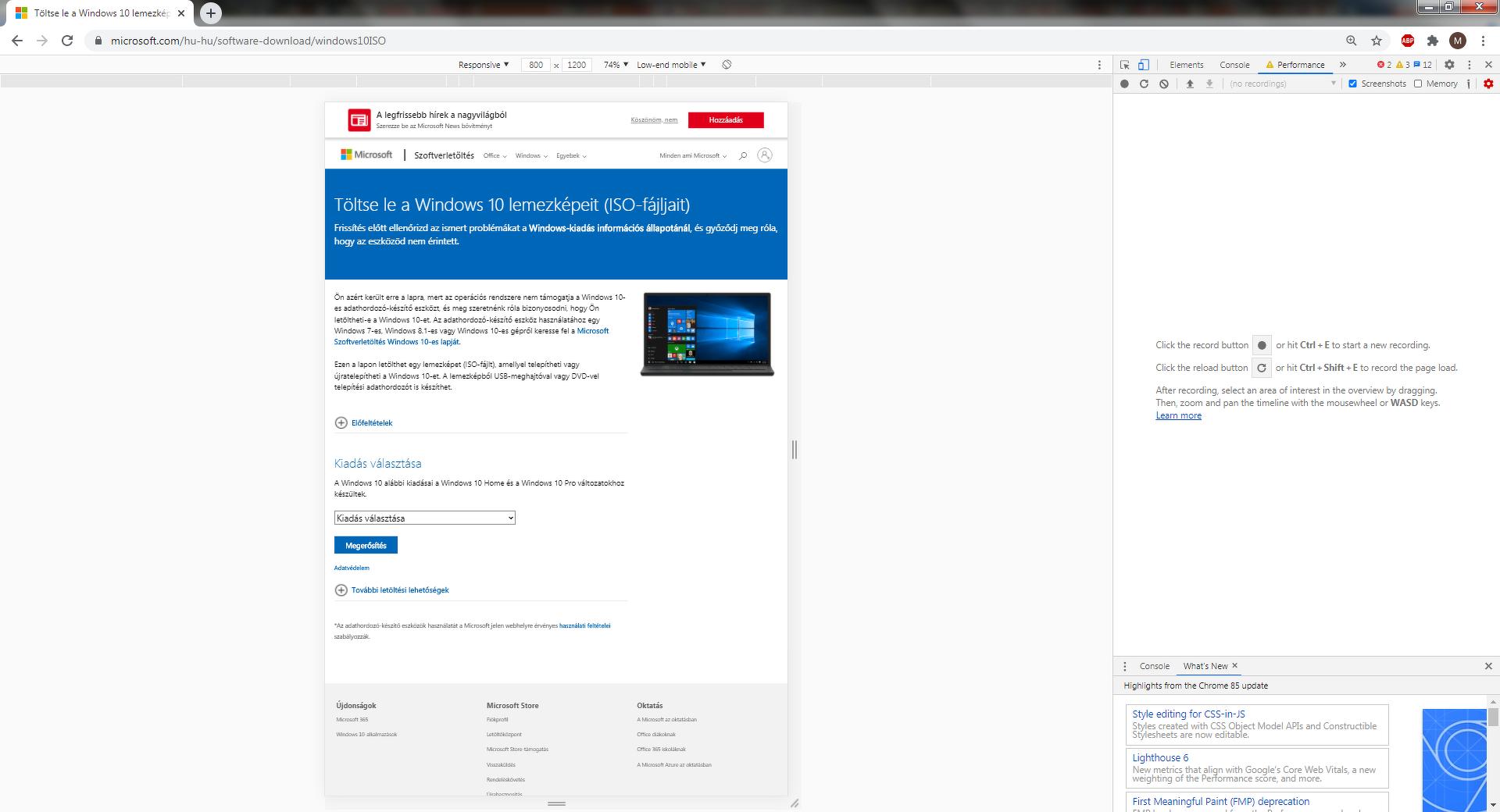Click the search magnifier icon on the Microsoft page

(743, 155)
